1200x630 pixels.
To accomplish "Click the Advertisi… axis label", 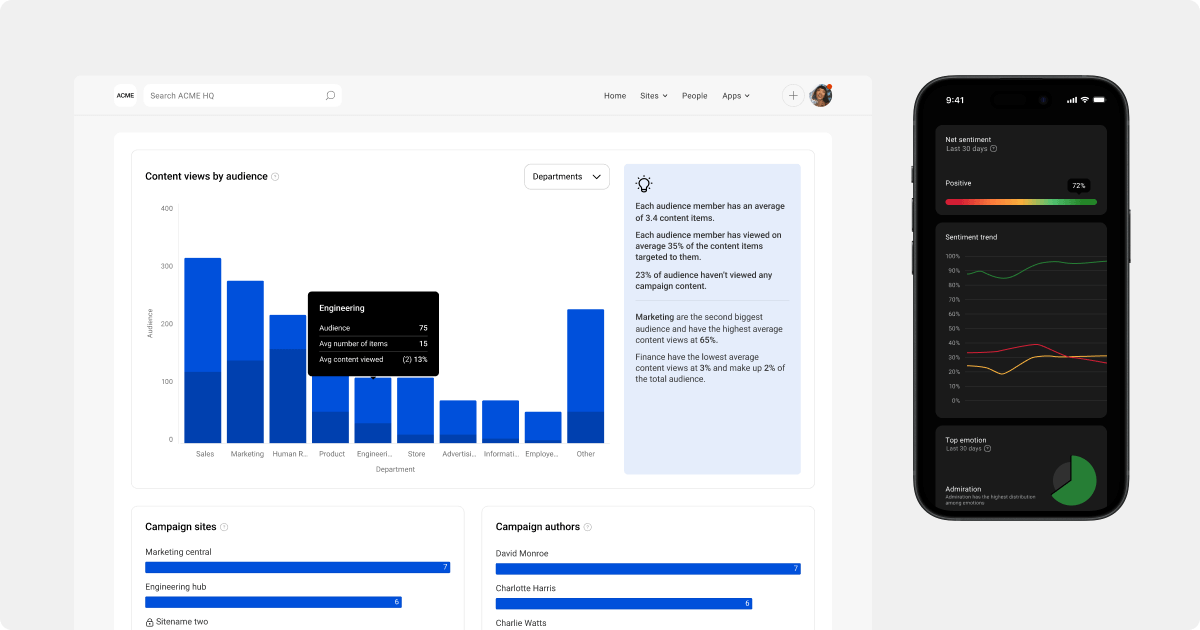I will click(x=460, y=454).
